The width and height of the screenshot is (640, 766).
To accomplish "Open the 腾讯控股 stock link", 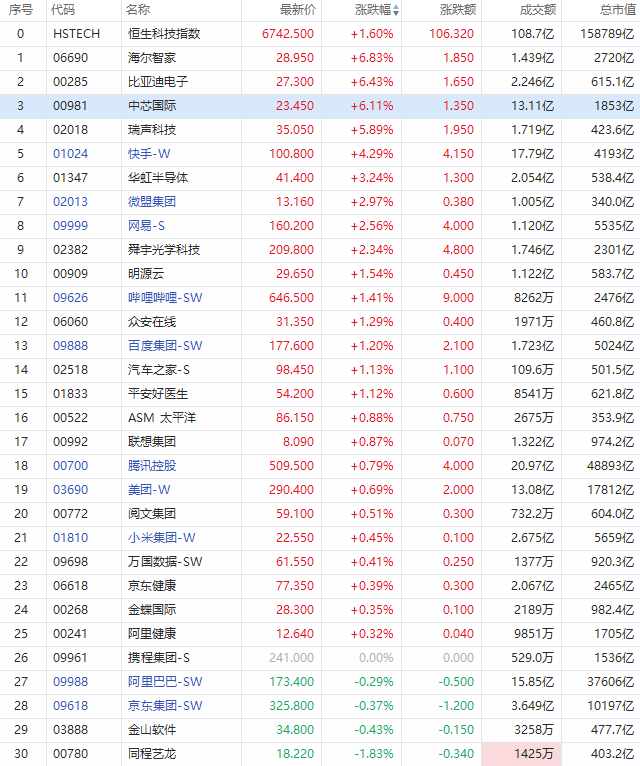I will (x=152, y=466).
